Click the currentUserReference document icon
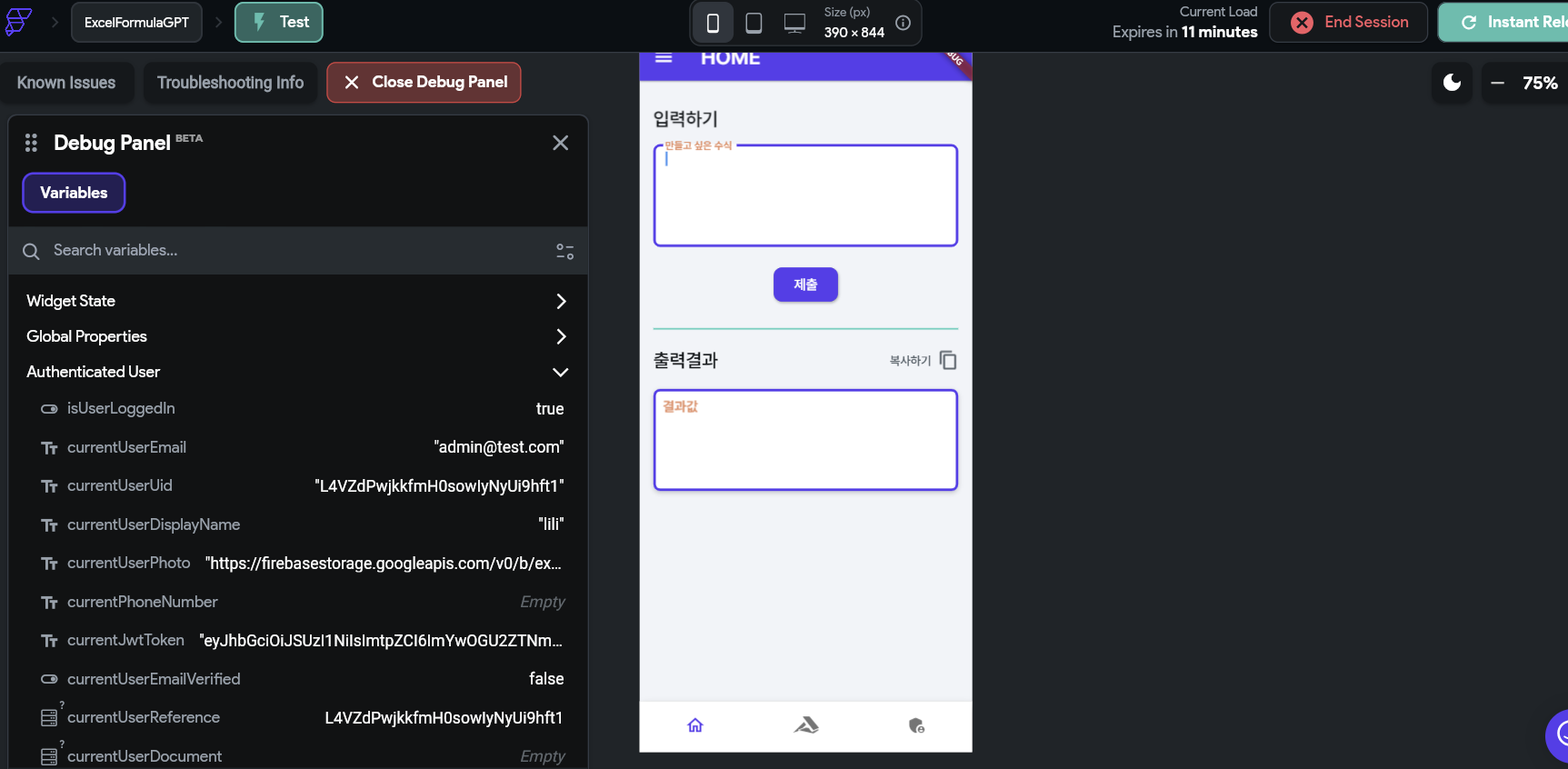This screenshot has width=1568, height=769. [49, 718]
